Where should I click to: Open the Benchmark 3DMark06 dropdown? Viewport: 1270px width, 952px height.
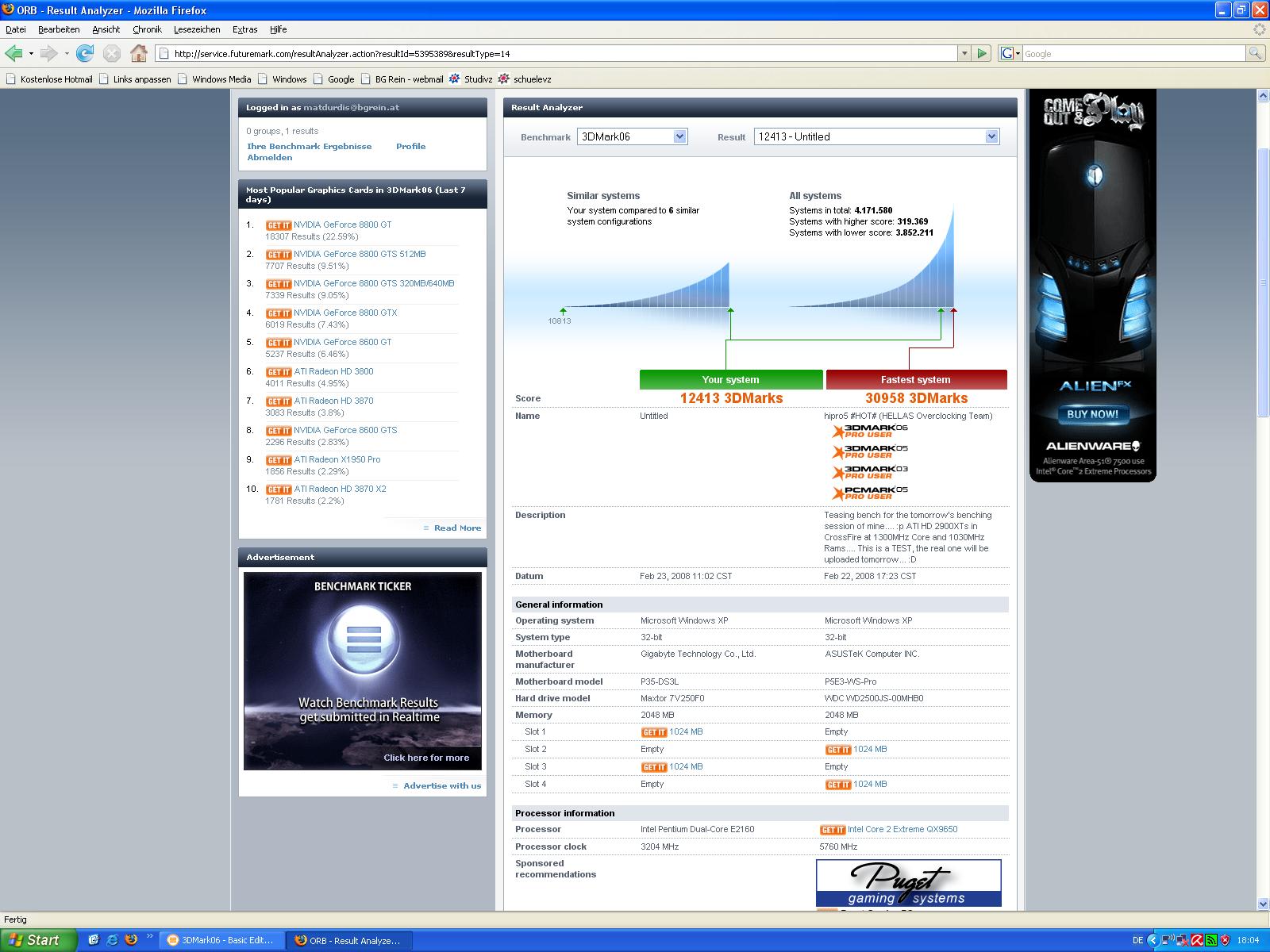click(x=632, y=136)
